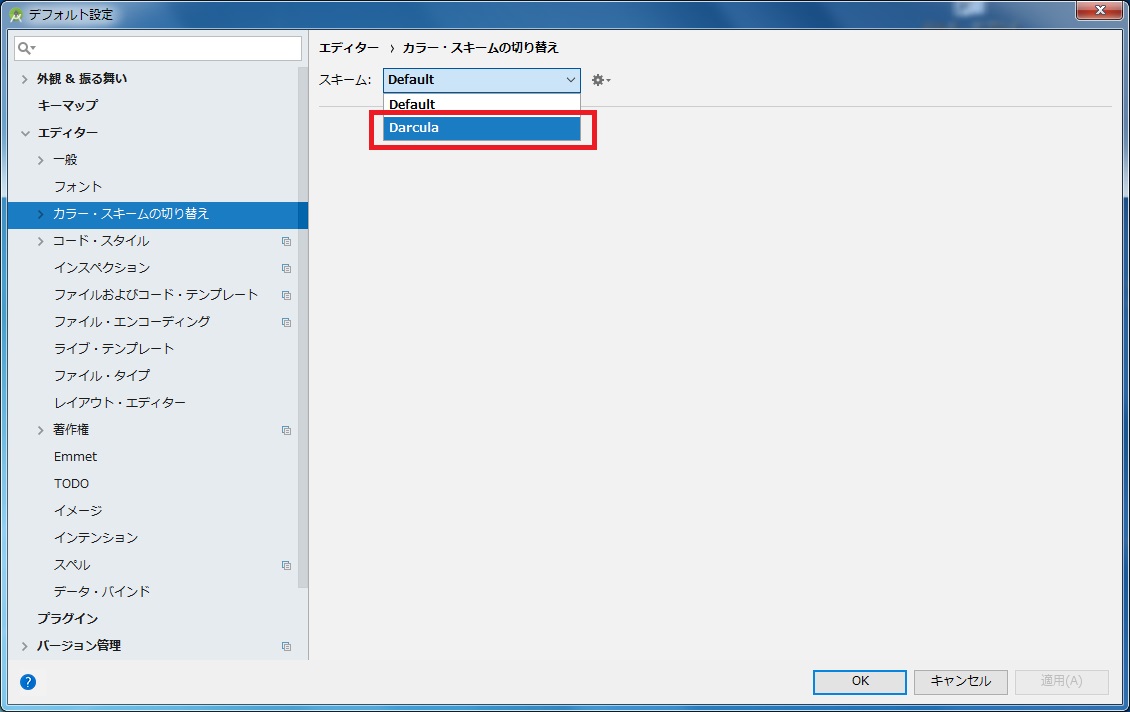Open the イメージ settings page
The image size is (1130, 712).
[x=78, y=511]
